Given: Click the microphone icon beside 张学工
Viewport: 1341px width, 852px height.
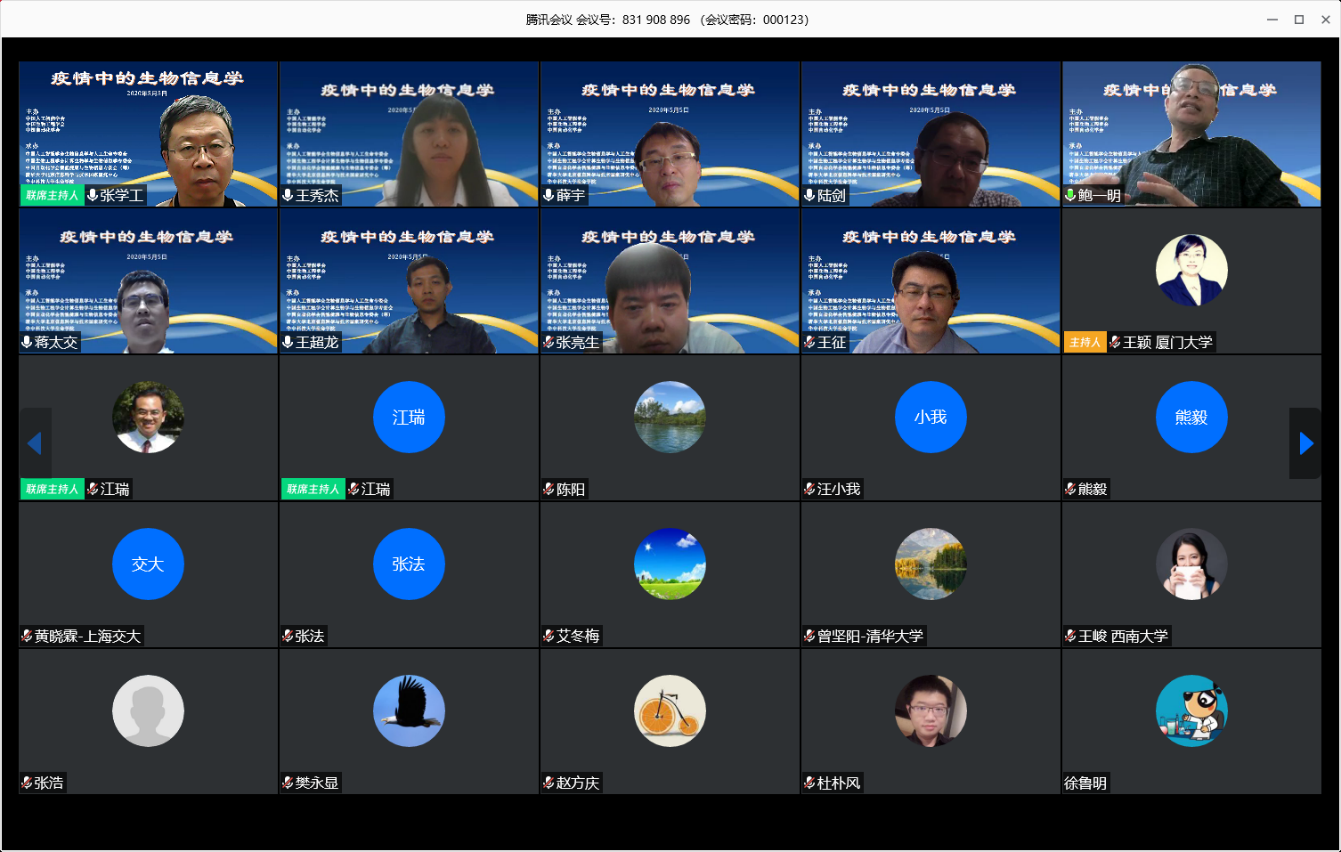Looking at the screenshot, I should (92, 196).
